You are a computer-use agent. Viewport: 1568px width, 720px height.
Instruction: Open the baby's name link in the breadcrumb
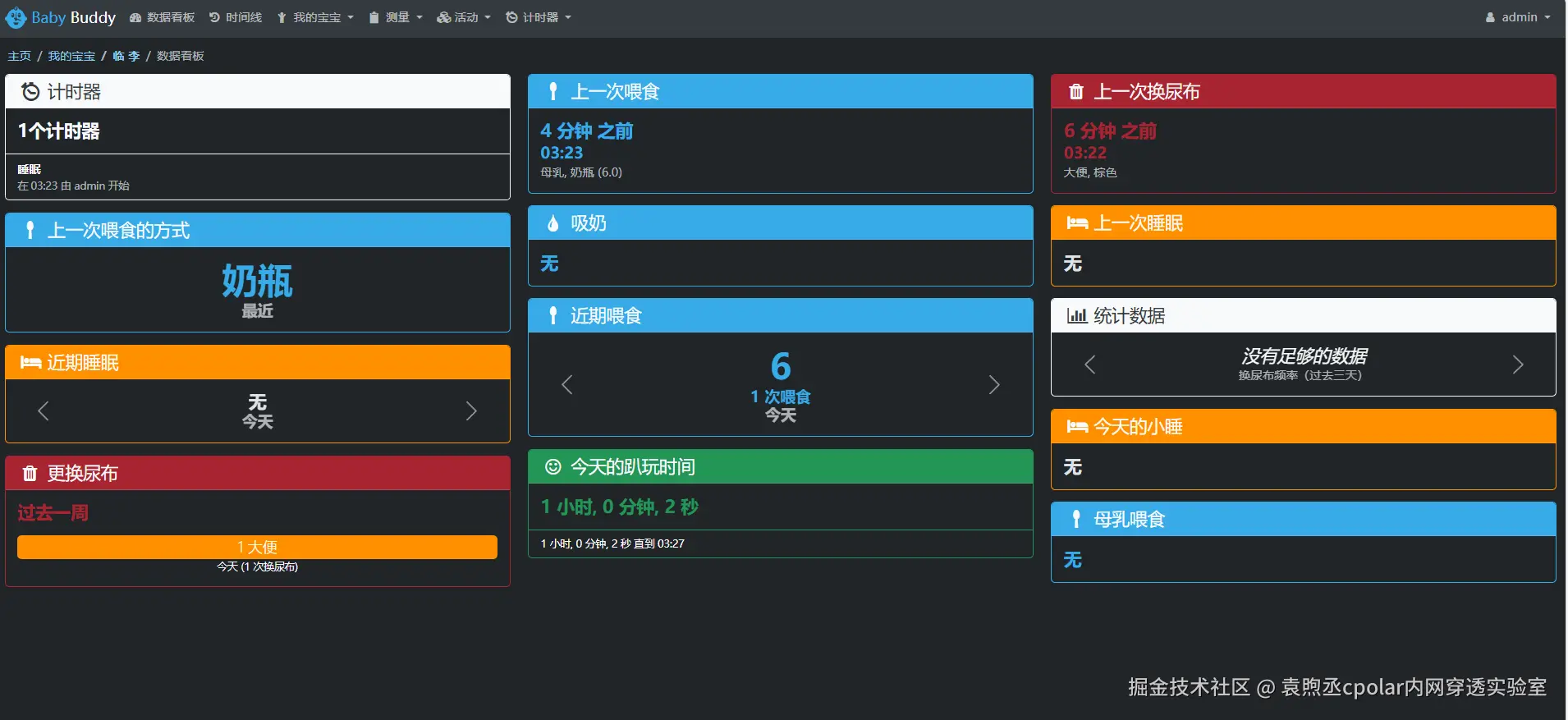click(x=126, y=56)
